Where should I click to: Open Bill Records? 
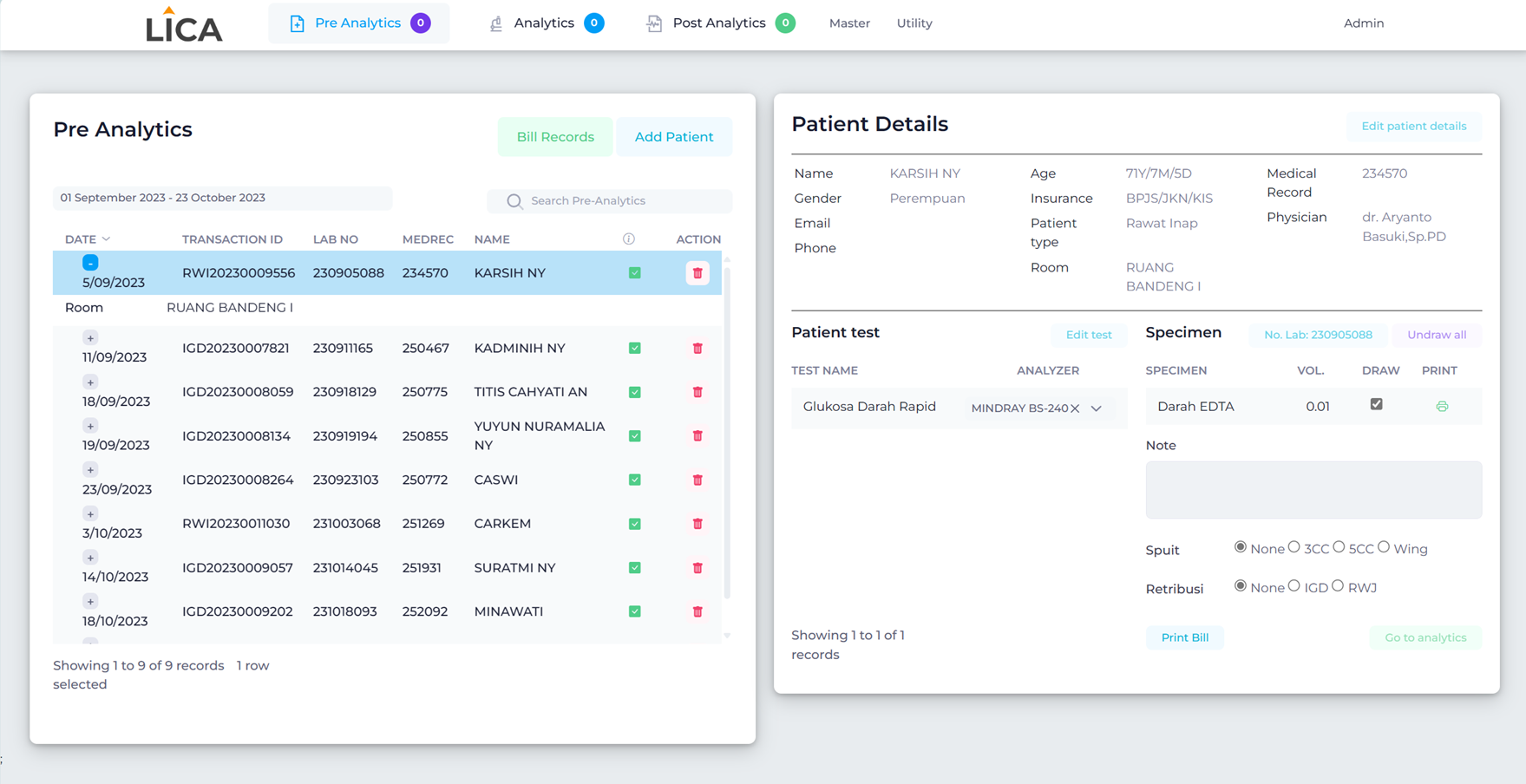click(555, 137)
